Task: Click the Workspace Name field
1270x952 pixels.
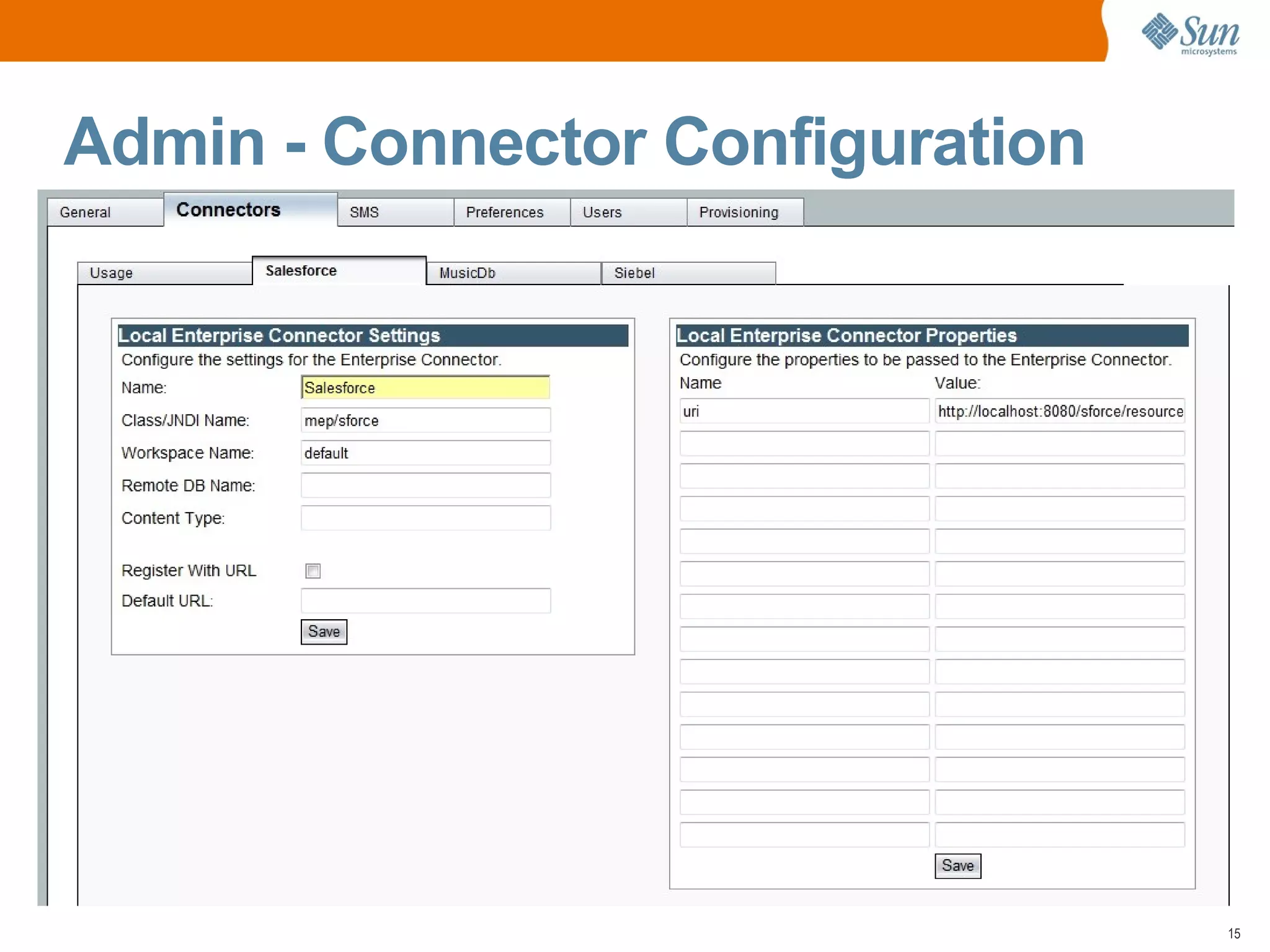Action: (x=425, y=453)
